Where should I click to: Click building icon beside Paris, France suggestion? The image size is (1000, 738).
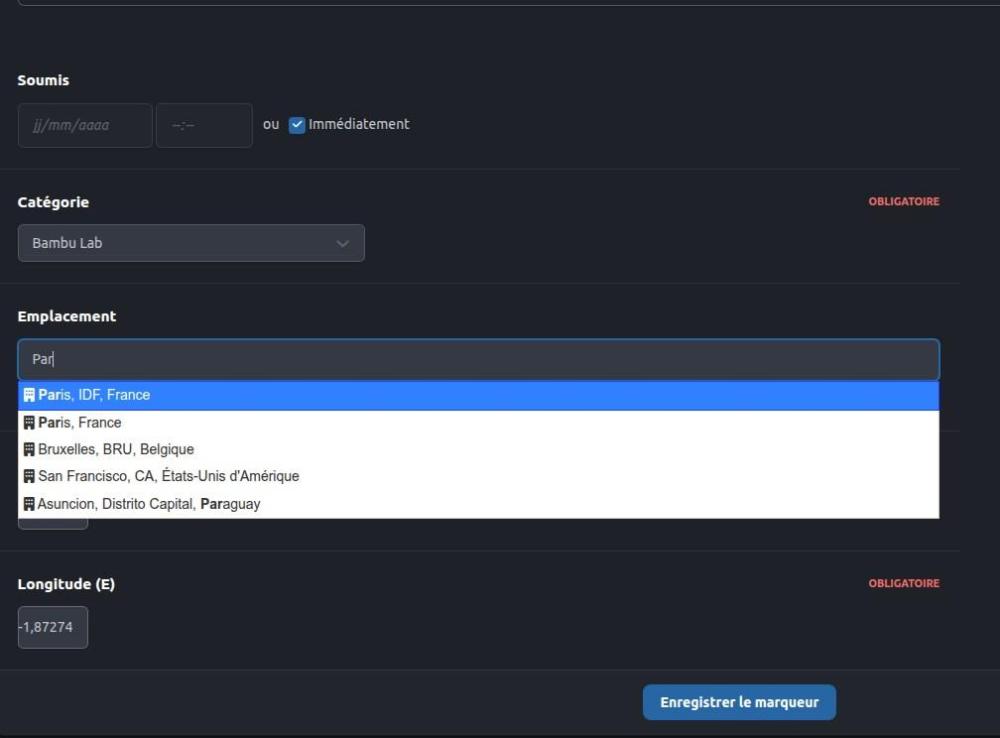point(29,422)
